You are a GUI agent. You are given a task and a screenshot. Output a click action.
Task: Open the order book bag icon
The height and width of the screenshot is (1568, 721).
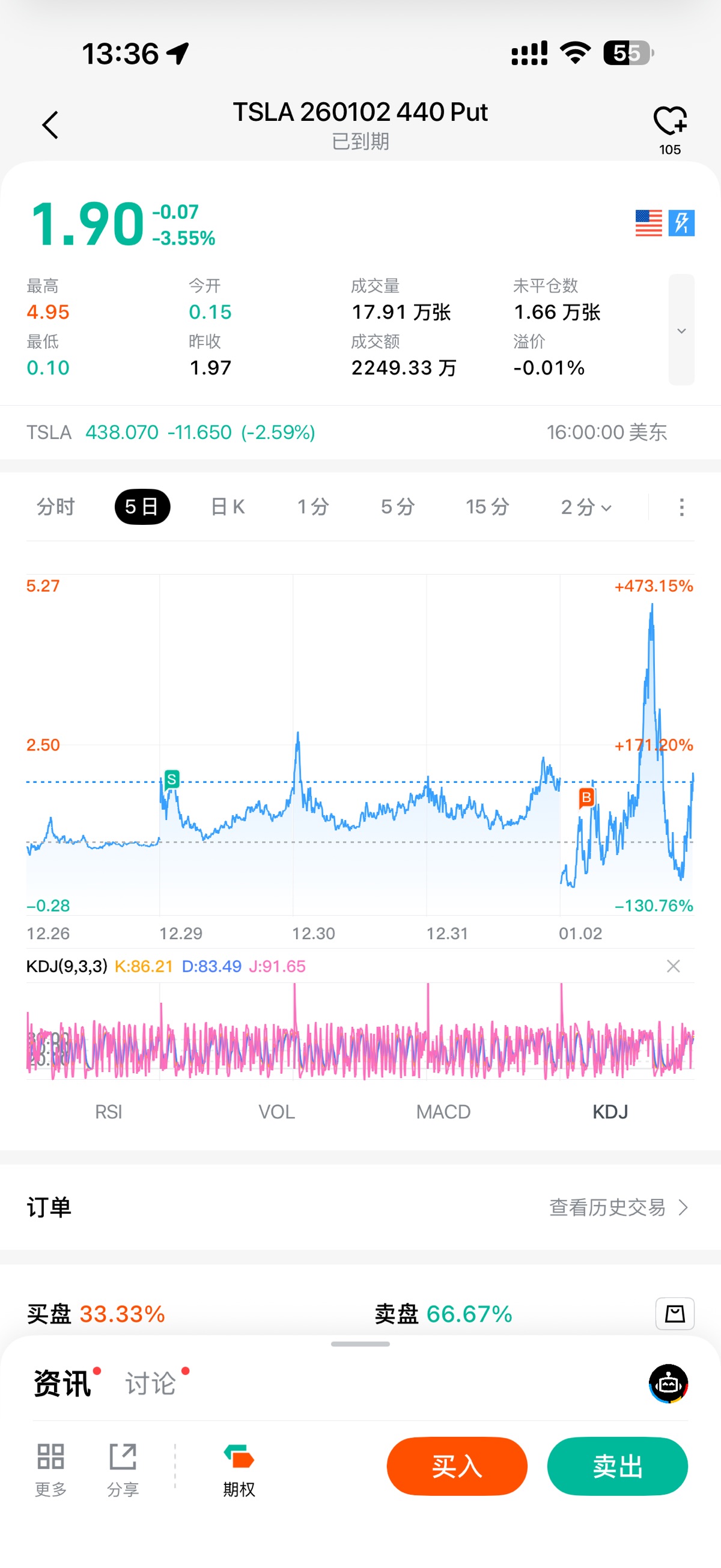675,1314
